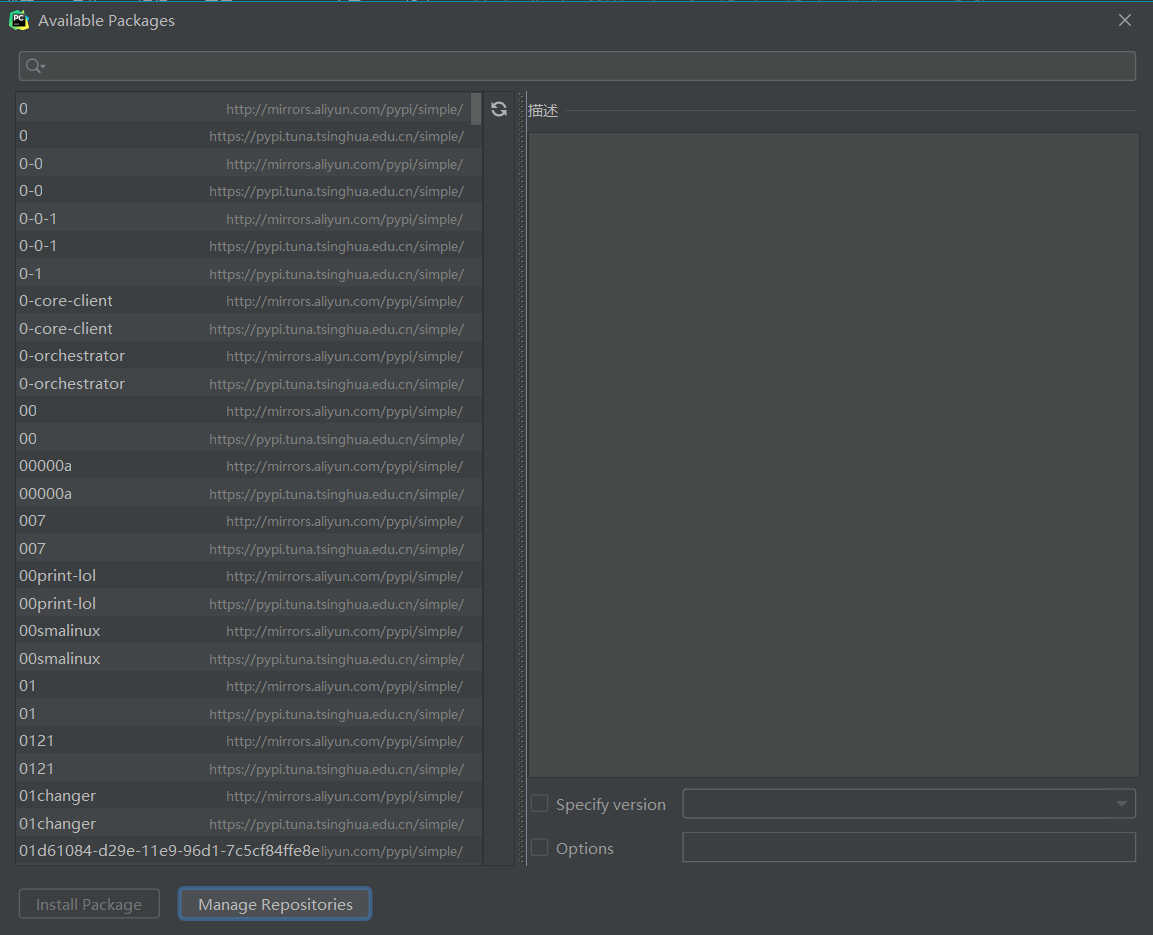Close the Available Packages dialog
This screenshot has height=935, width=1153.
click(x=1124, y=21)
